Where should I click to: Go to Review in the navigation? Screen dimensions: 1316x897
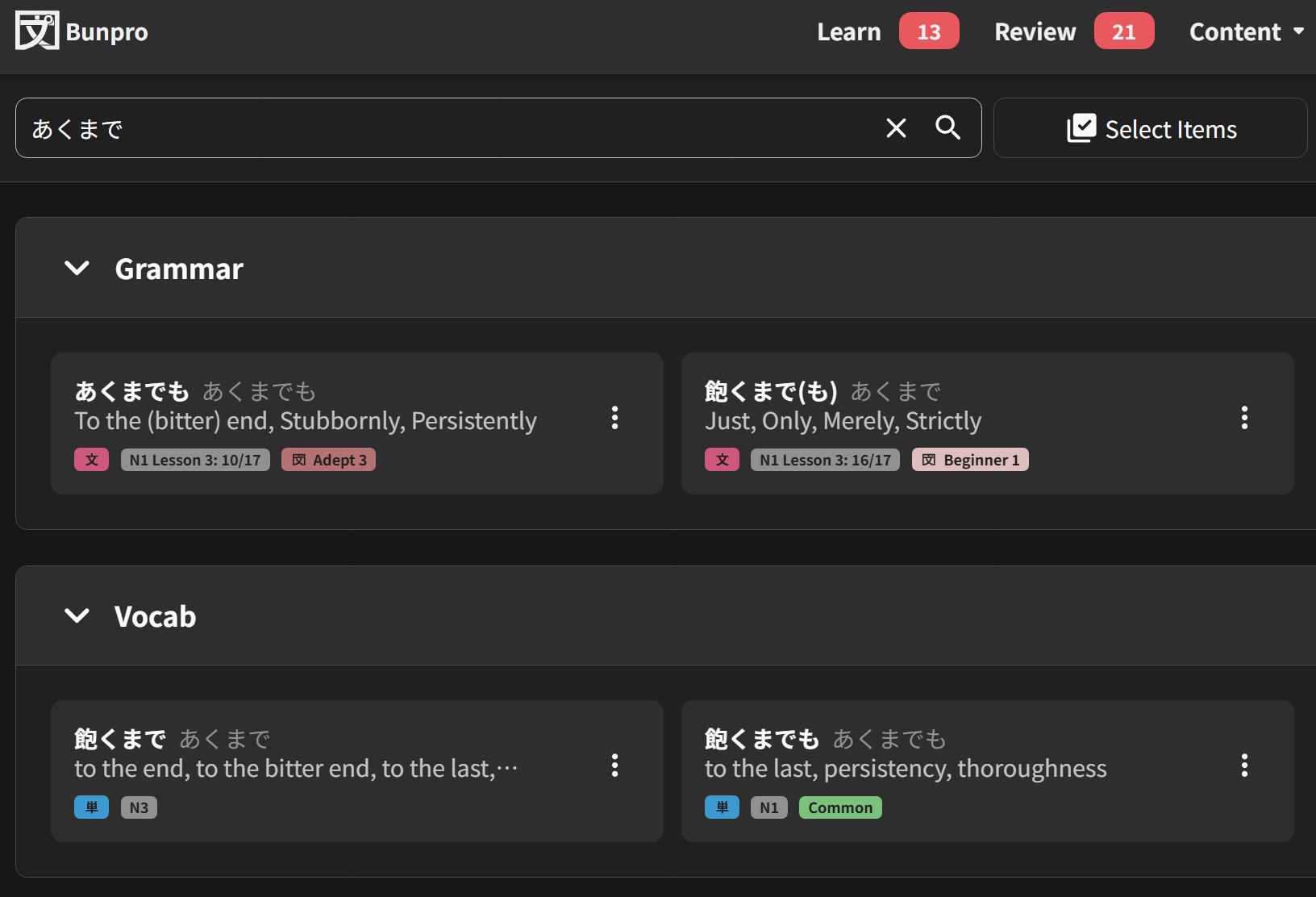[x=1035, y=31]
